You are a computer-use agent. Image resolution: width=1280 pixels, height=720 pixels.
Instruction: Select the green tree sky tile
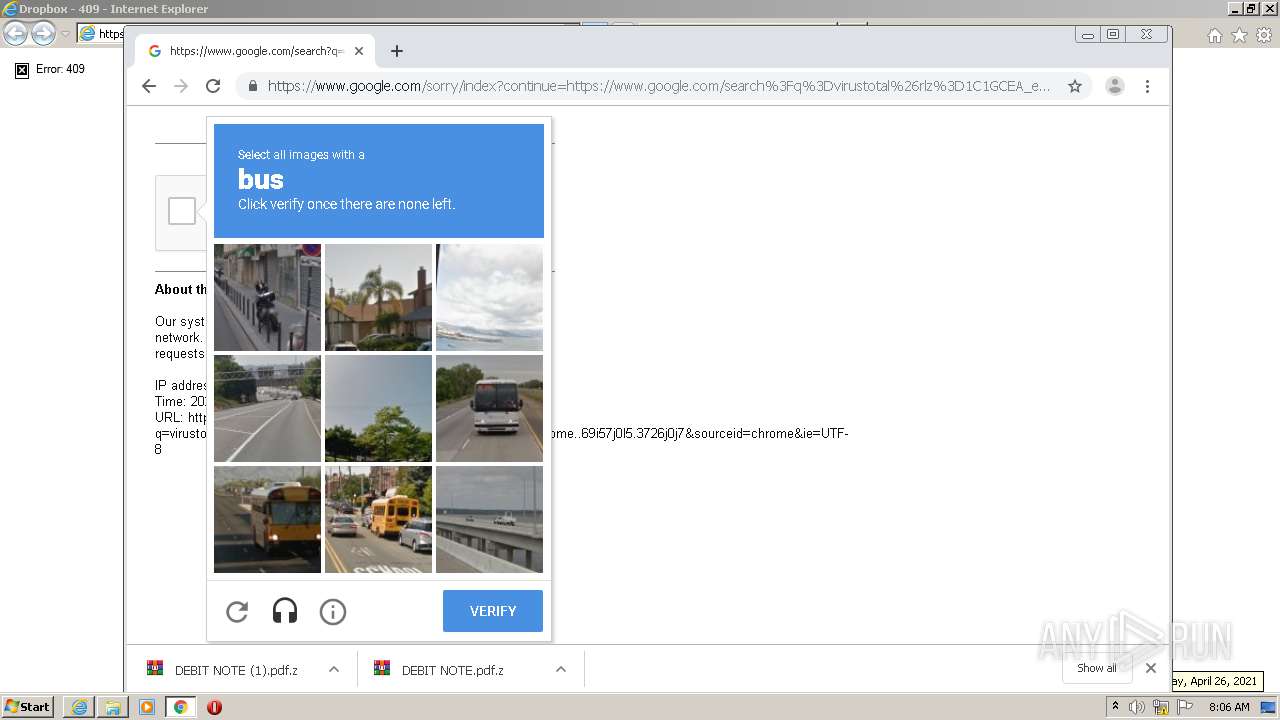(x=378, y=408)
